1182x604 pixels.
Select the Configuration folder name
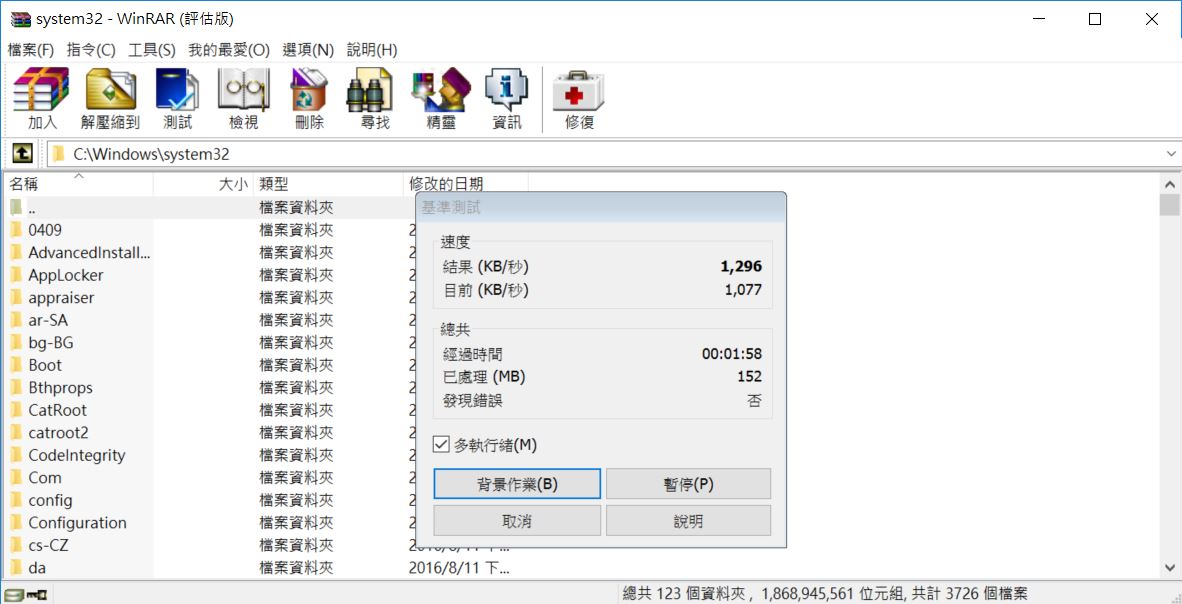[78, 523]
